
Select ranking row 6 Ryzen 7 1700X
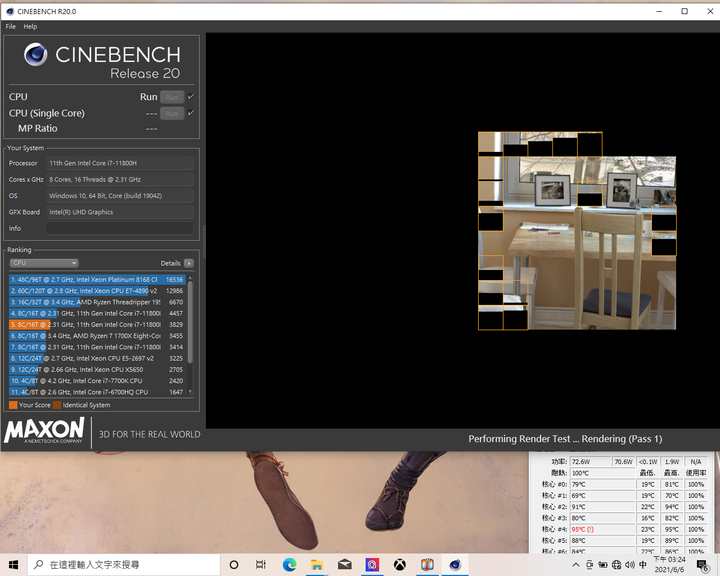[97, 336]
